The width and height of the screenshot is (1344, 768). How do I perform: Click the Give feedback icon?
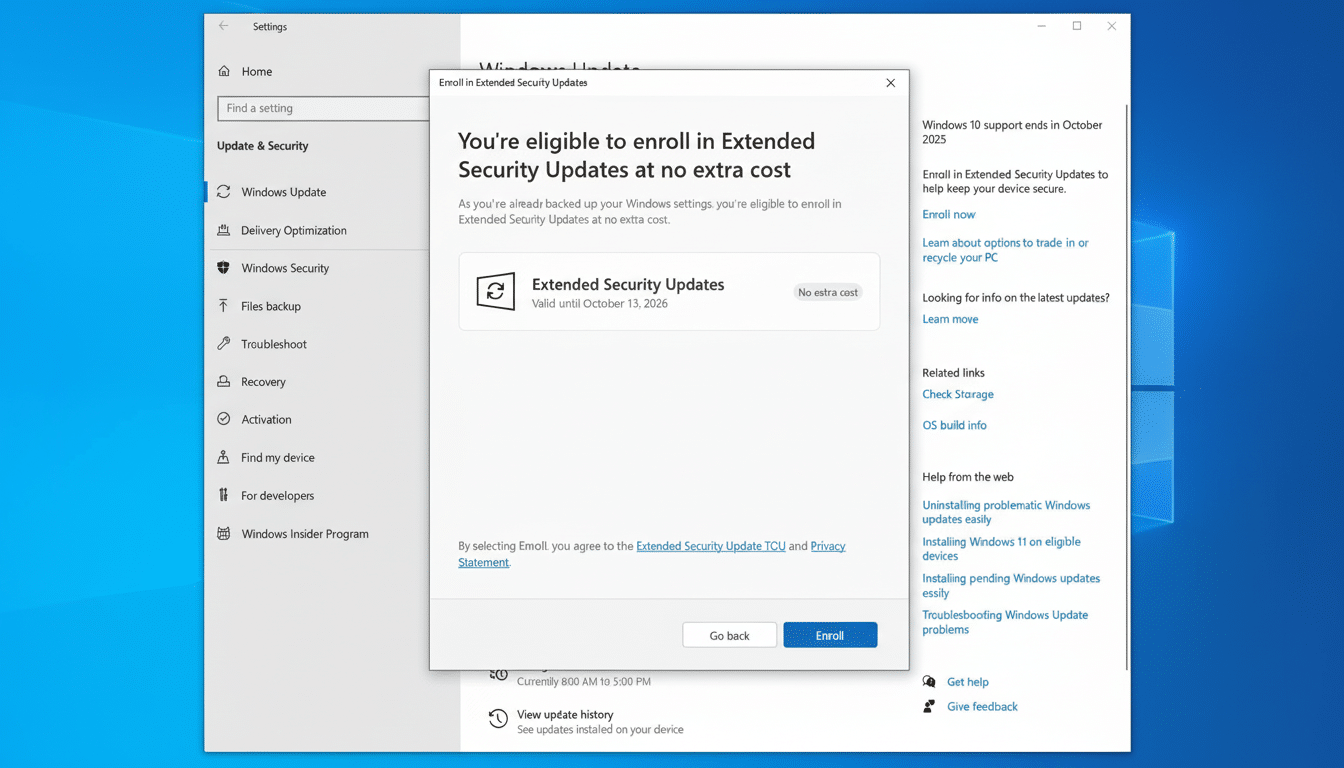point(928,706)
